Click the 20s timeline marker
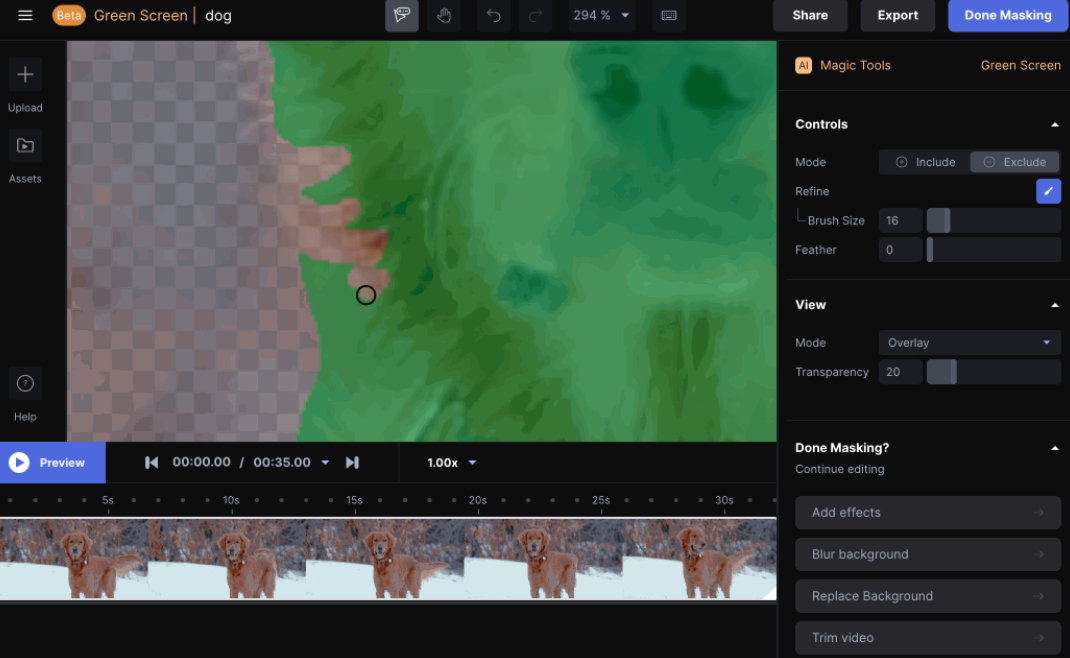1070x658 pixels. pyautogui.click(x=478, y=500)
